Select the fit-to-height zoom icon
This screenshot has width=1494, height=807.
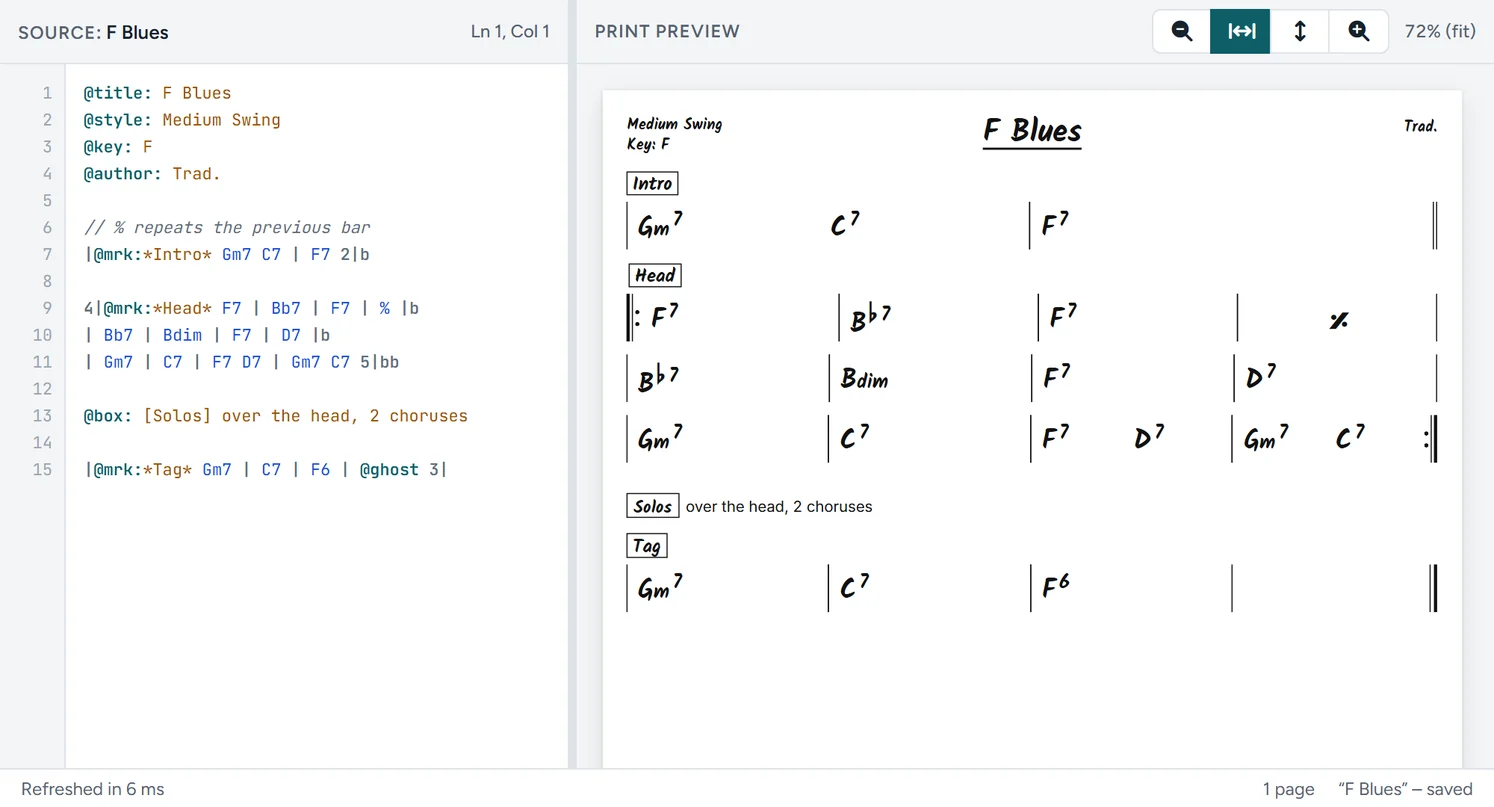(1300, 31)
